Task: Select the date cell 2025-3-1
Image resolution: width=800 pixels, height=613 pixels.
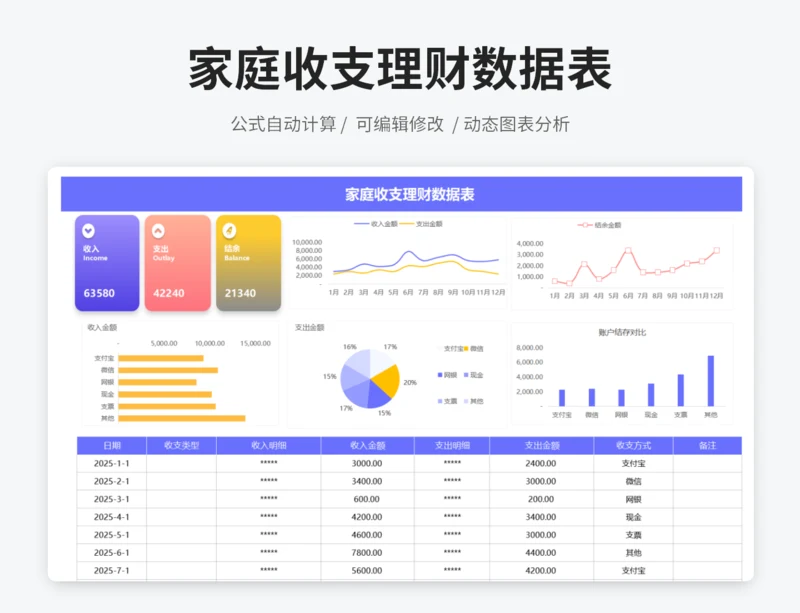Action: (112, 499)
